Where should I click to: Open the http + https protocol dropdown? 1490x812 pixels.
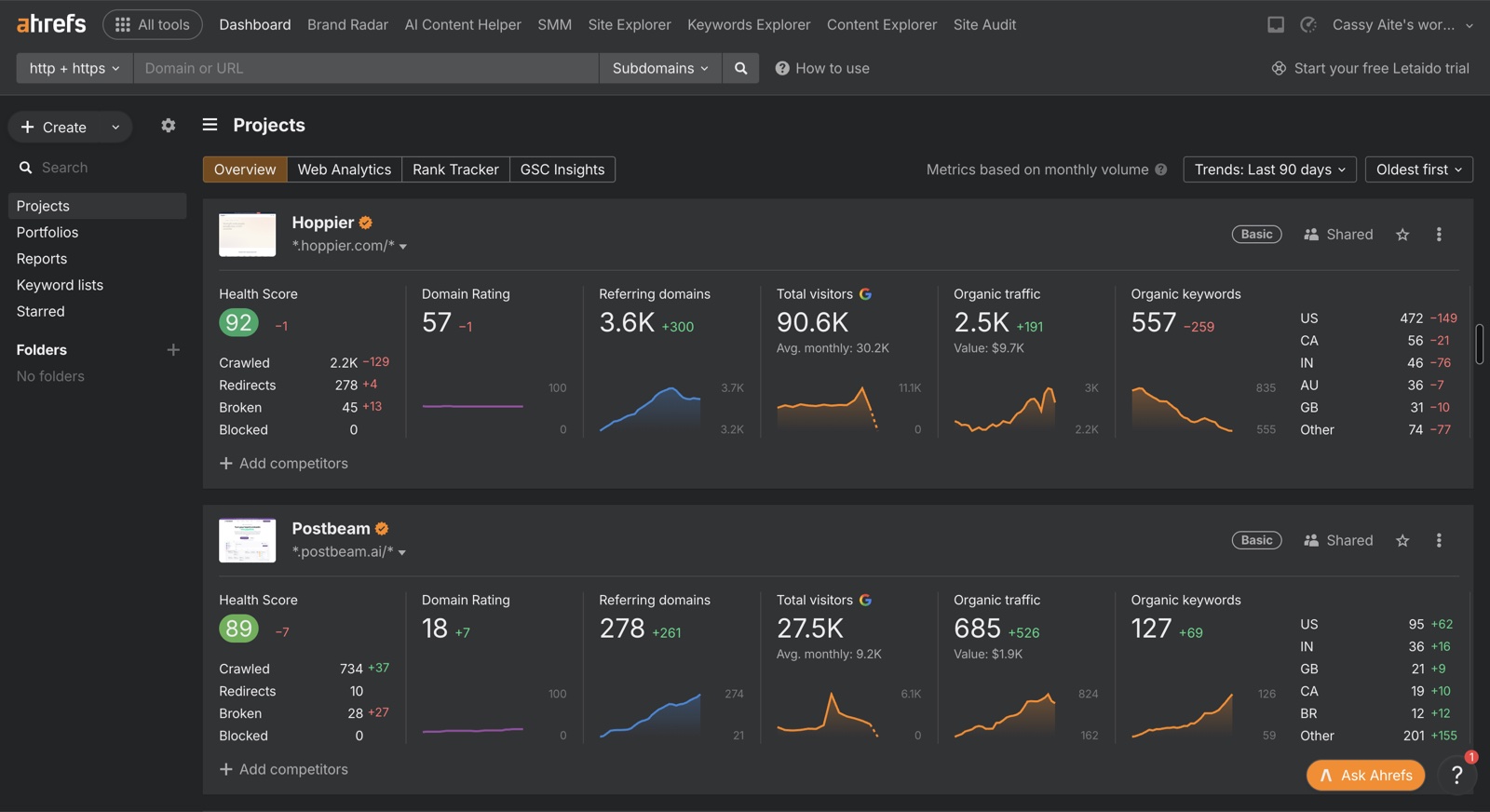(74, 68)
